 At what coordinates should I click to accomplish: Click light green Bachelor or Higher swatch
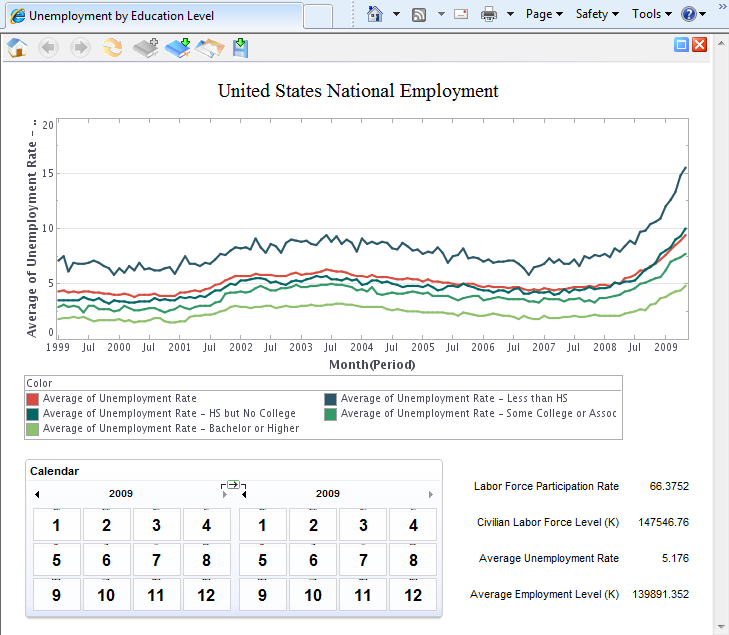[x=33, y=429]
